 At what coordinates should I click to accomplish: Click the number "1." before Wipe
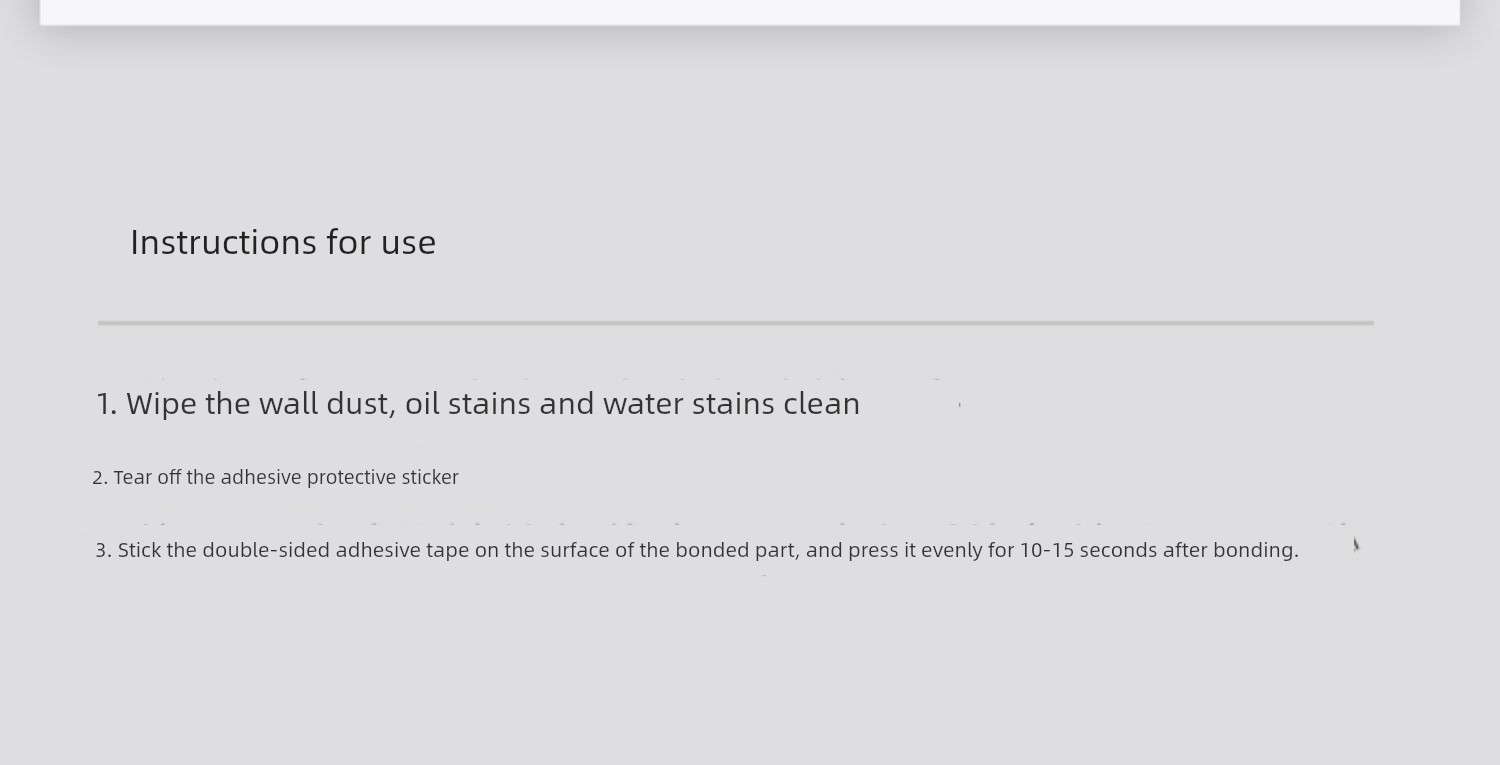pos(107,404)
